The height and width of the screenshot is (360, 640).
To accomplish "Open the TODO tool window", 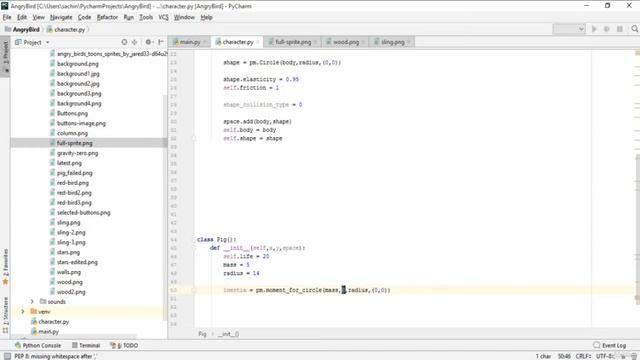I will 124,345.
